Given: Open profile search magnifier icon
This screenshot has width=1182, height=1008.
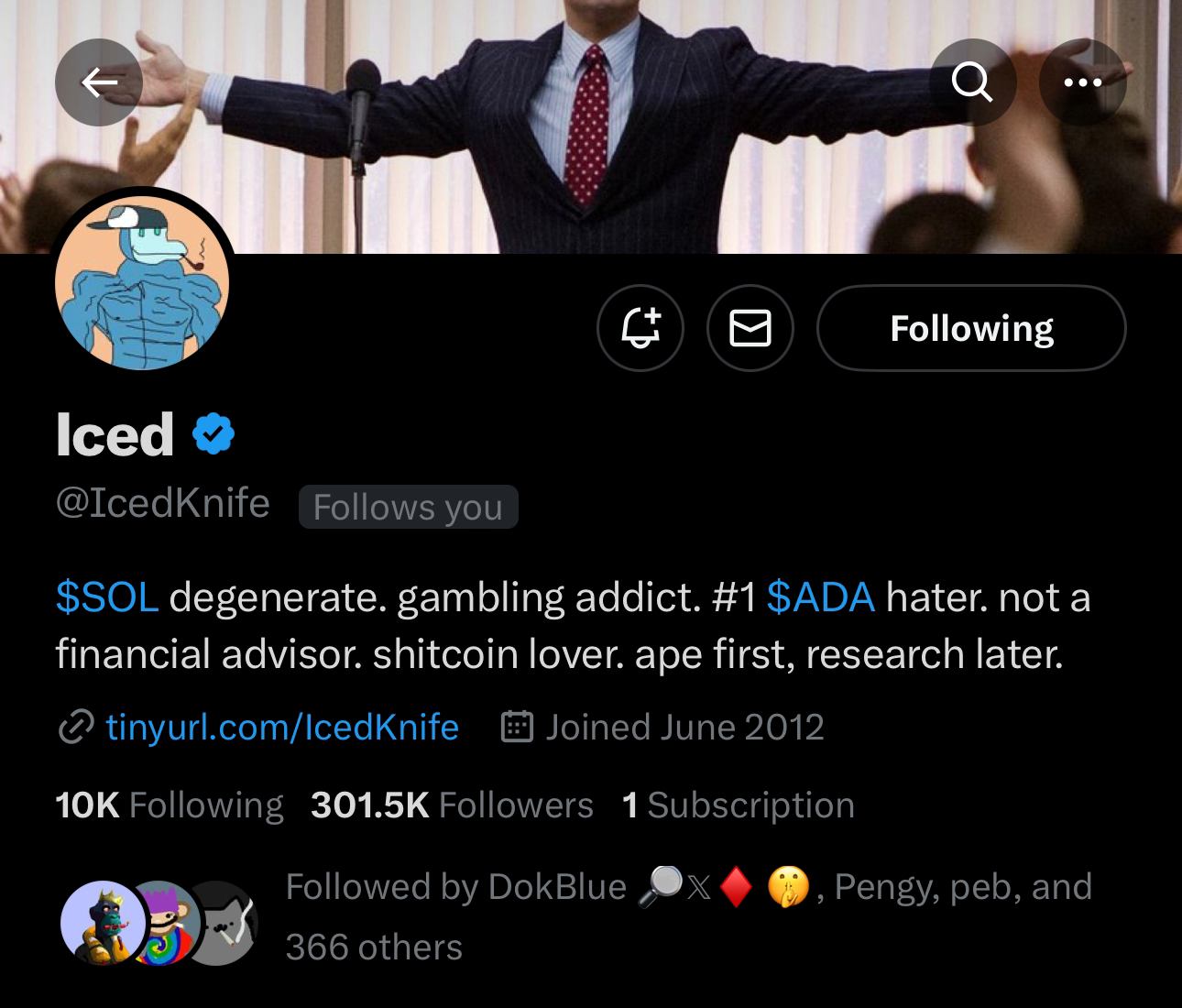Looking at the screenshot, I should [972, 82].
